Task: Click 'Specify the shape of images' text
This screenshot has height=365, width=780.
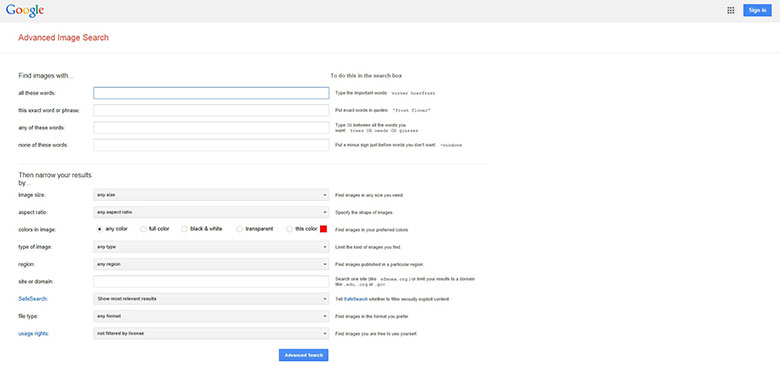Action: pos(365,213)
